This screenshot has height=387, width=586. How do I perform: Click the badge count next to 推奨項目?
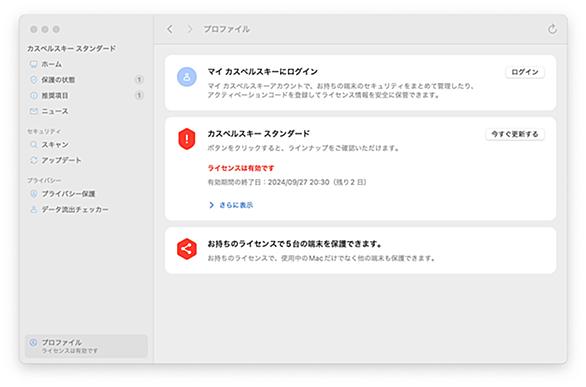click(x=139, y=95)
